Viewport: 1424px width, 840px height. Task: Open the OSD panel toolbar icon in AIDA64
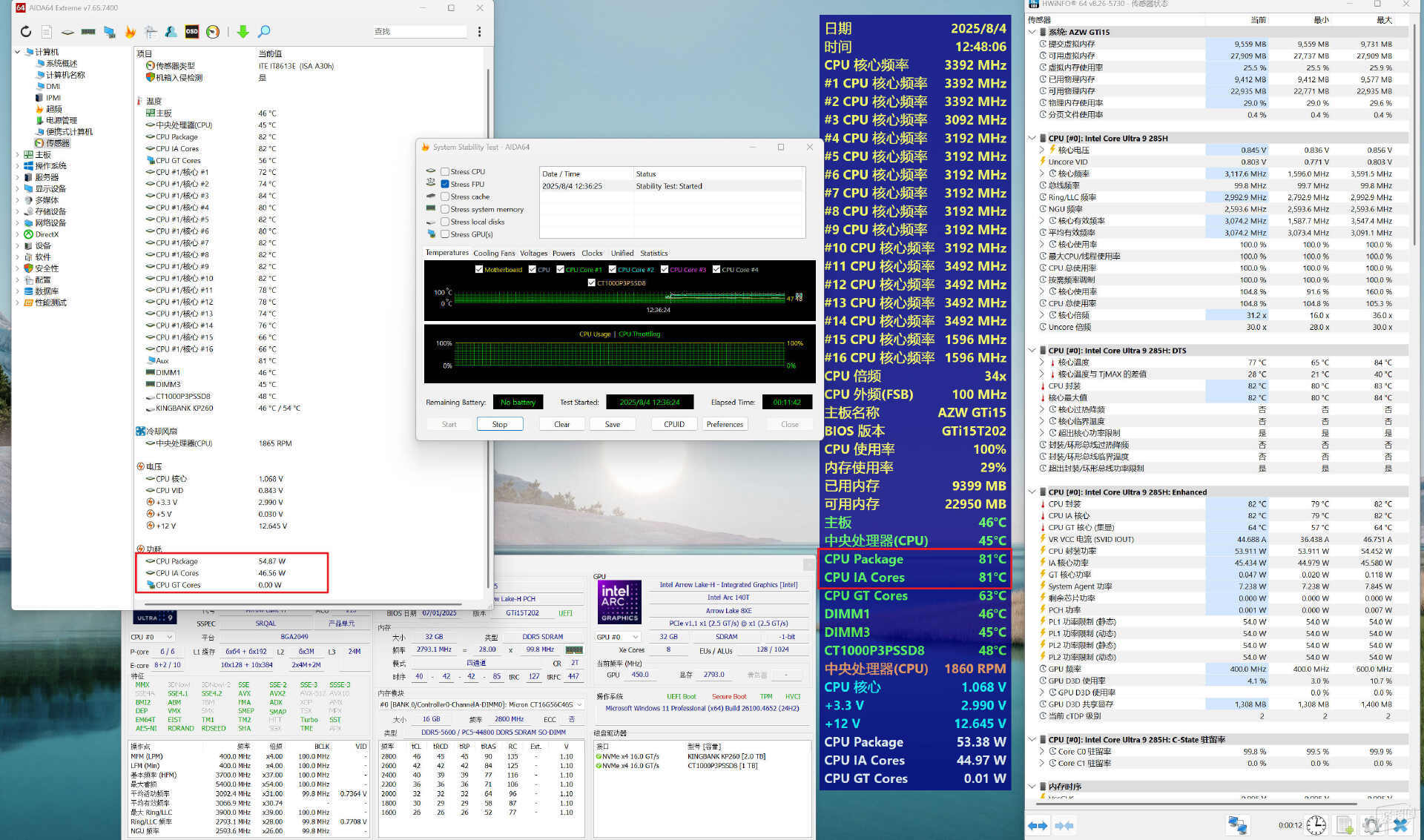[x=192, y=31]
